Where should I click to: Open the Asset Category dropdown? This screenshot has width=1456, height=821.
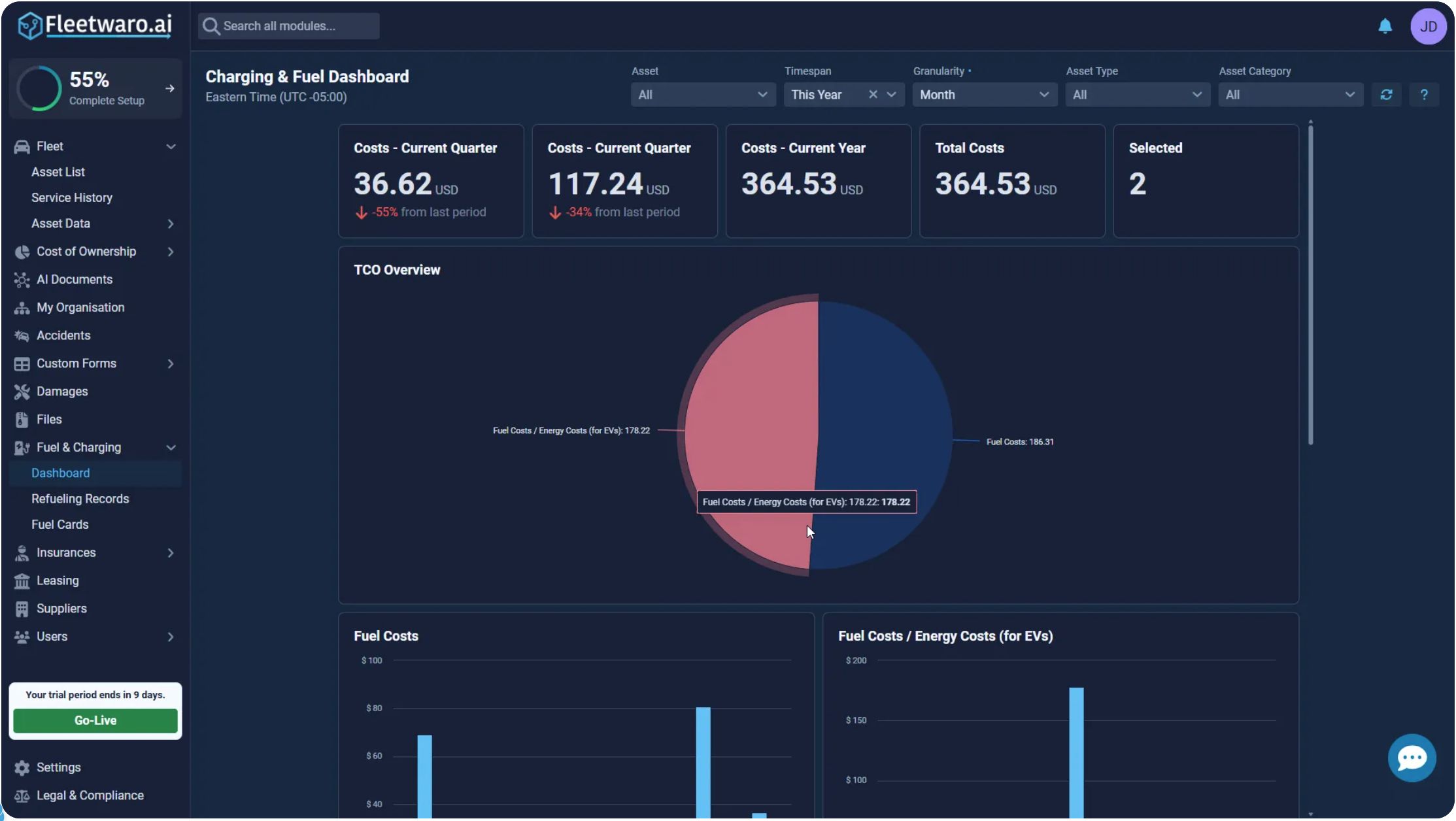[1290, 95]
